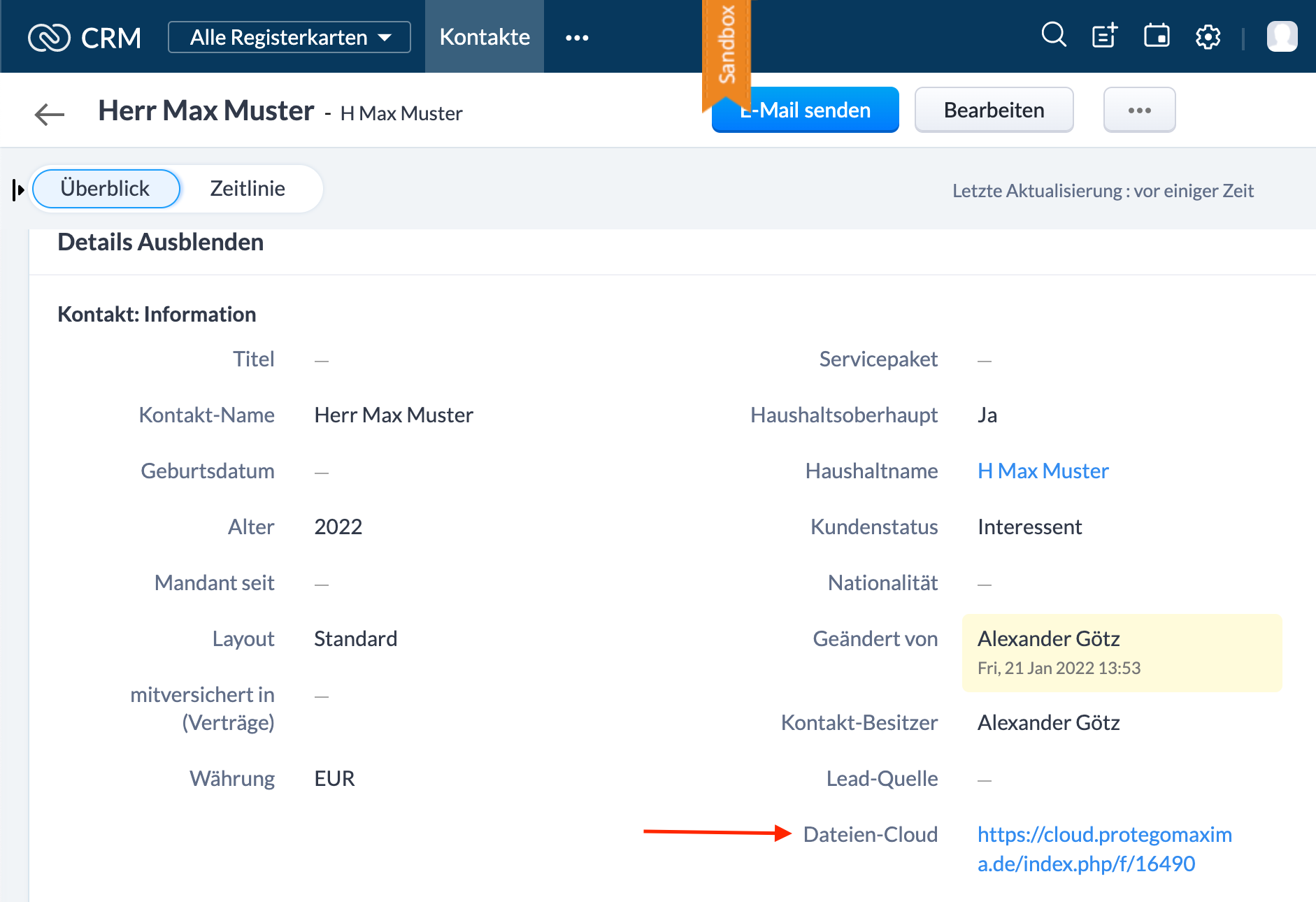1316x902 pixels.
Task: Open the Alle Registerkarten dropdown
Action: pos(289,37)
